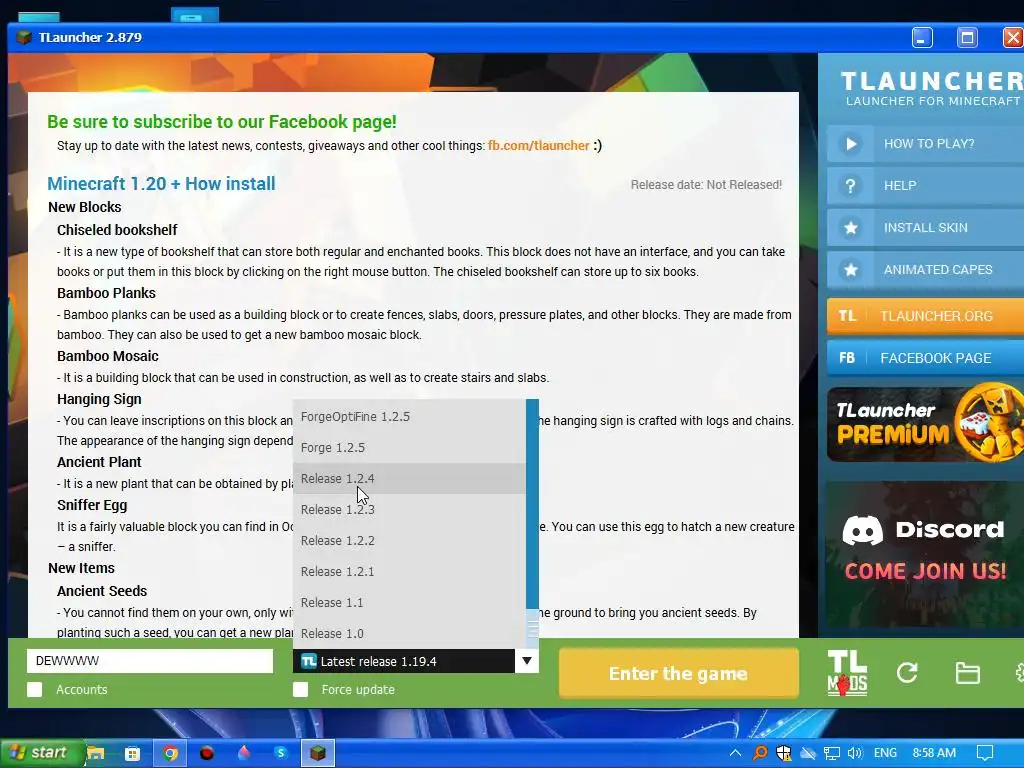Open Minecraft 1.20 + How install heading
Screen dimensions: 1024x768
coord(161,184)
